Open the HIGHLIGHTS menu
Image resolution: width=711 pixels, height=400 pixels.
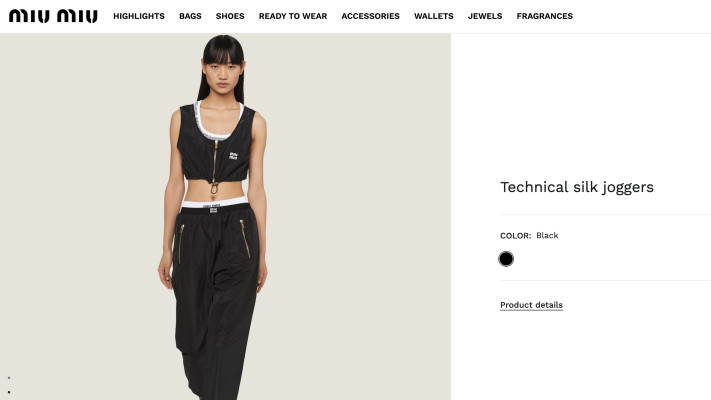tap(139, 16)
